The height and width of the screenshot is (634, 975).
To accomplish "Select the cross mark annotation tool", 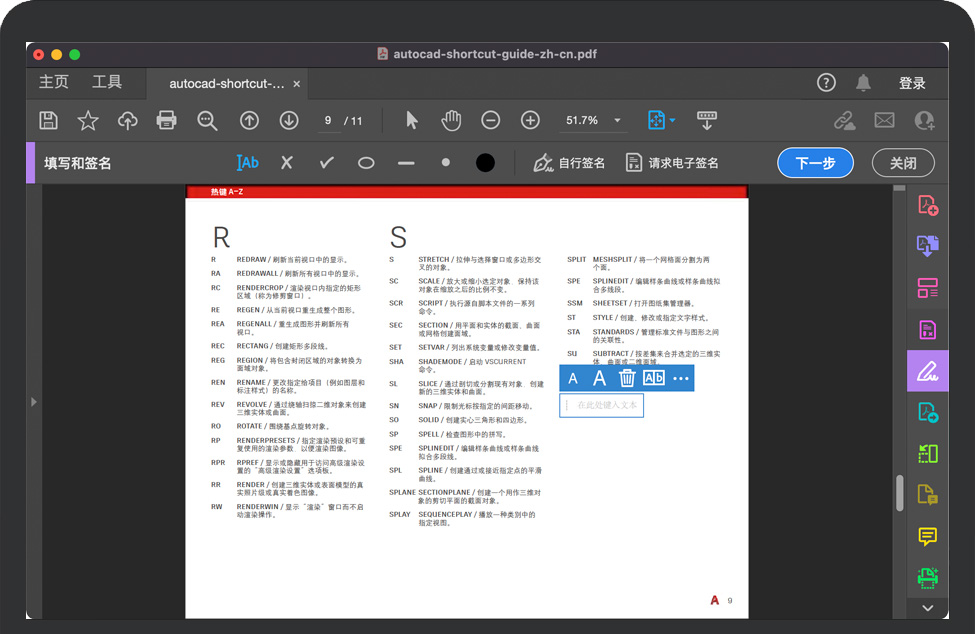I will [287, 163].
